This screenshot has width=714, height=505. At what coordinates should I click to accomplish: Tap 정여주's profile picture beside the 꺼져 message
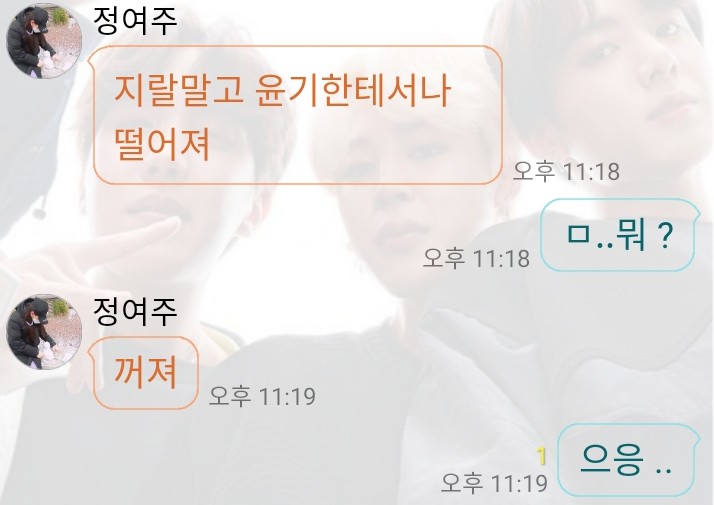tap(44, 332)
